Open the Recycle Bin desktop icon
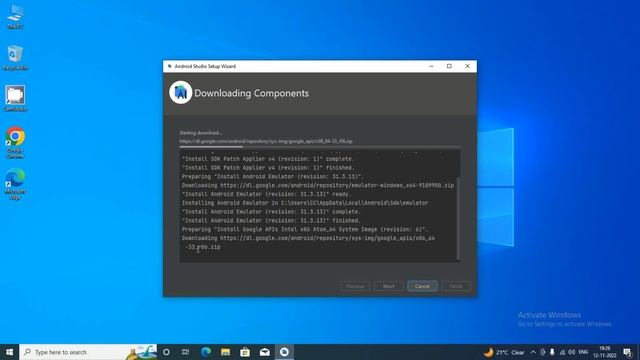The height and width of the screenshot is (360, 640). pyautogui.click(x=15, y=57)
